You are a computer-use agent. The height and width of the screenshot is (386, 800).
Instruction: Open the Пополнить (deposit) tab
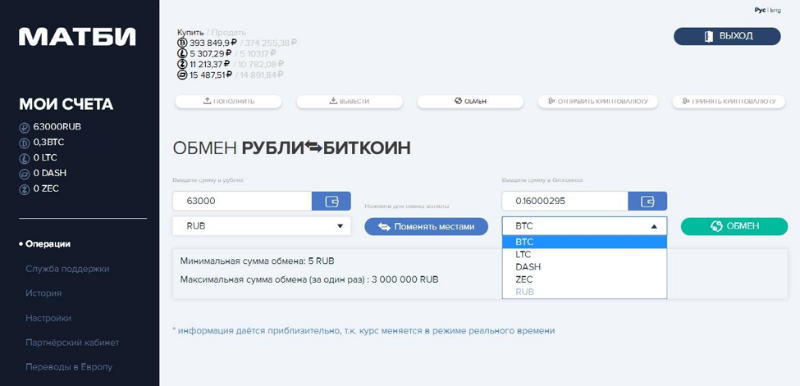[x=228, y=101]
